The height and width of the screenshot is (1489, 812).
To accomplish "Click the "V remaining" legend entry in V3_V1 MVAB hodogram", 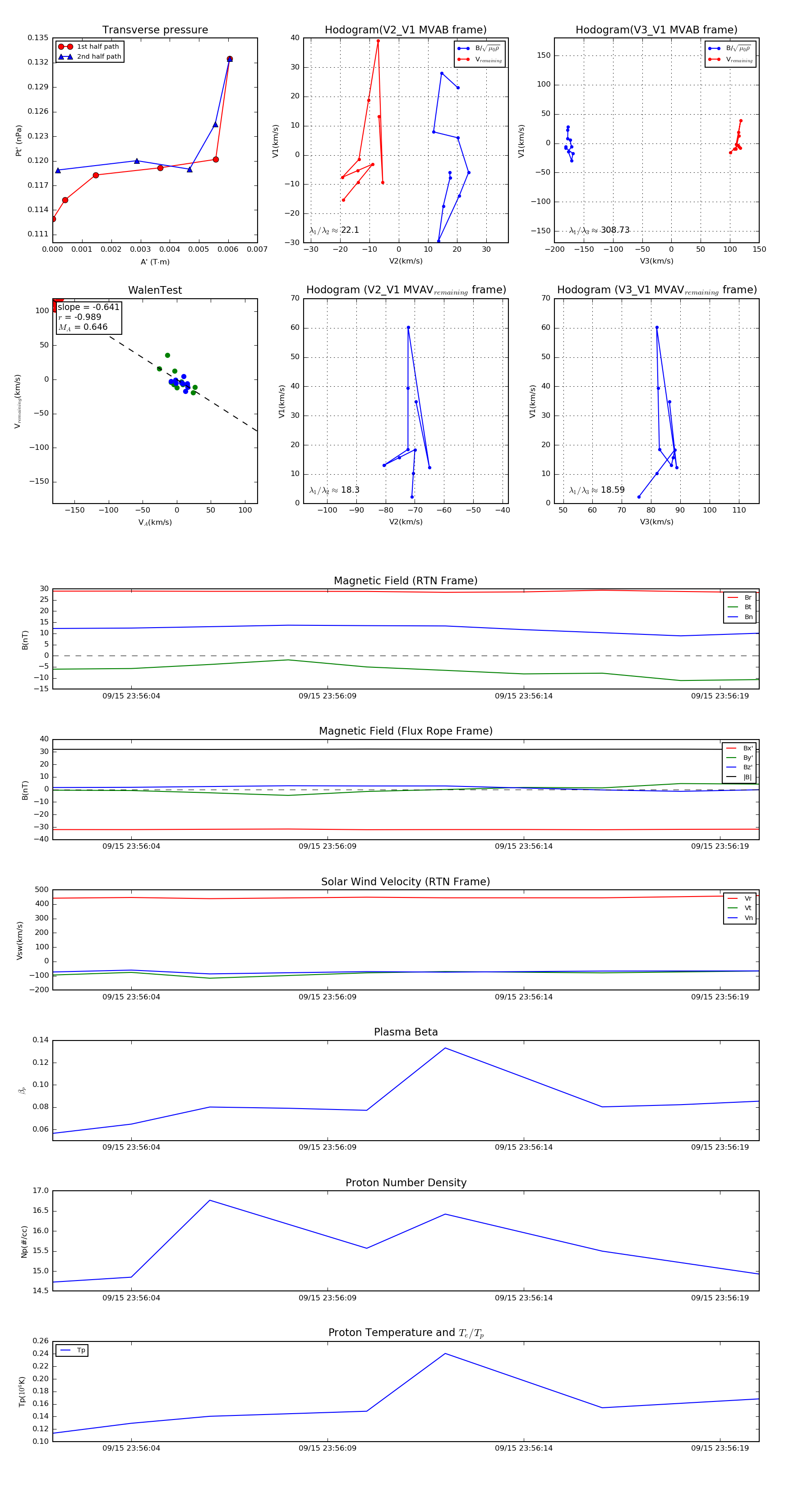I will click(x=730, y=60).
